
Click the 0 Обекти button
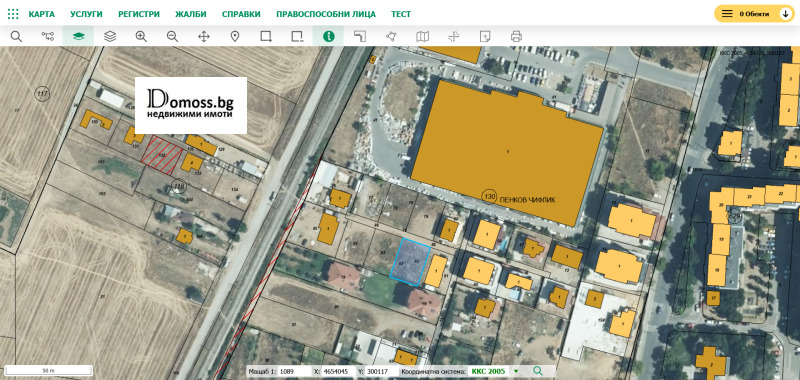coord(754,14)
